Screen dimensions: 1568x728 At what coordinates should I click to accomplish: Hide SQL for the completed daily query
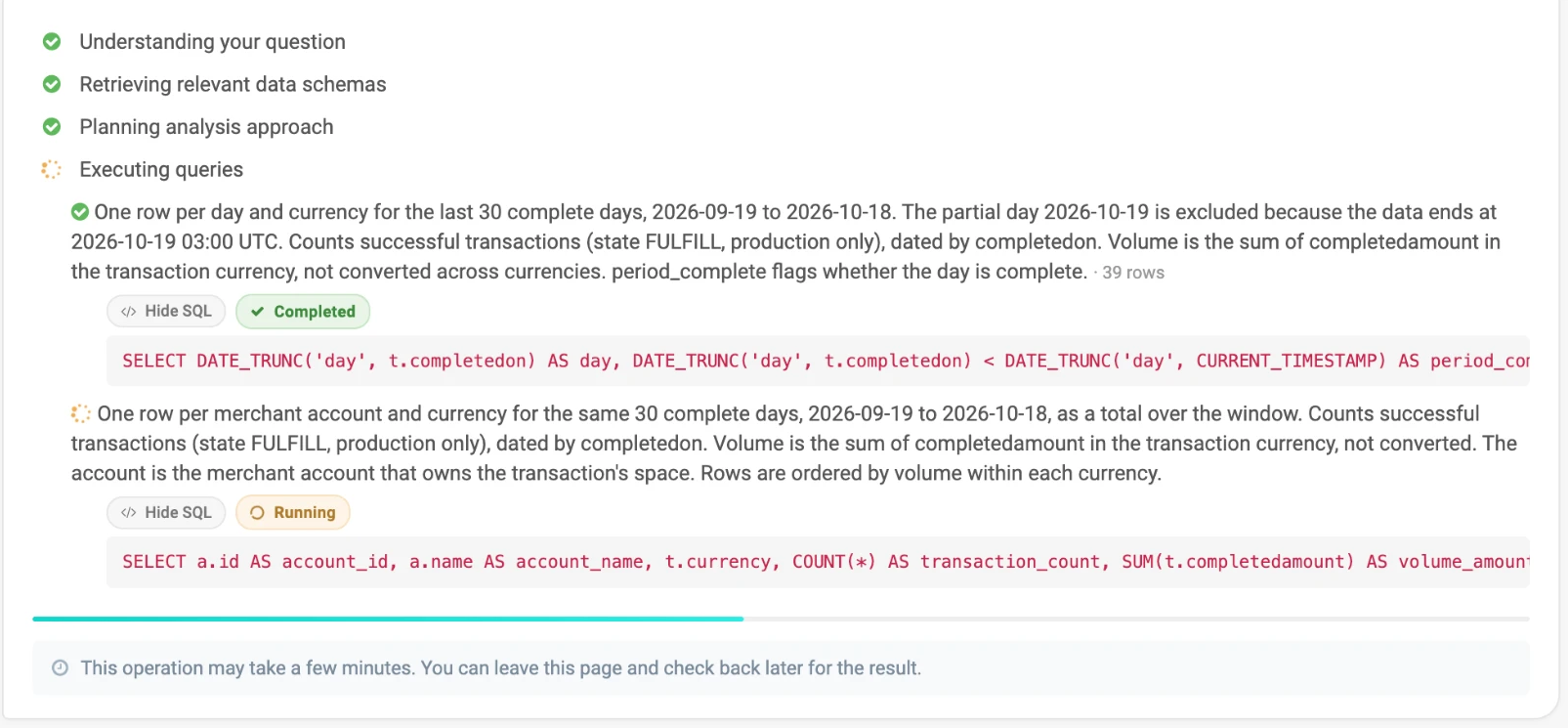click(x=166, y=311)
